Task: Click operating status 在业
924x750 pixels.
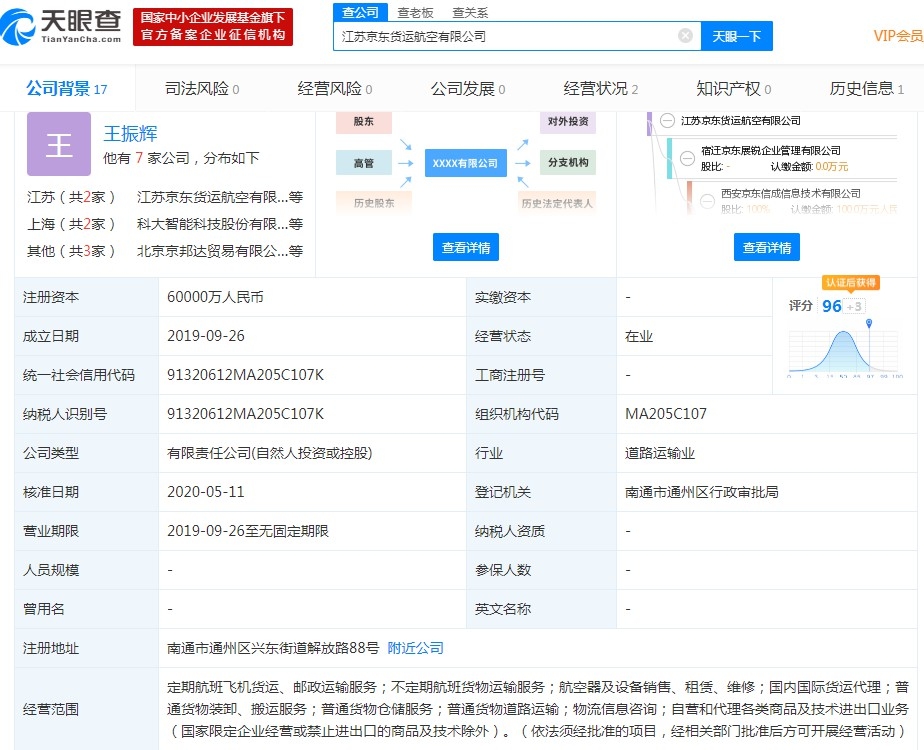Action: [639, 336]
